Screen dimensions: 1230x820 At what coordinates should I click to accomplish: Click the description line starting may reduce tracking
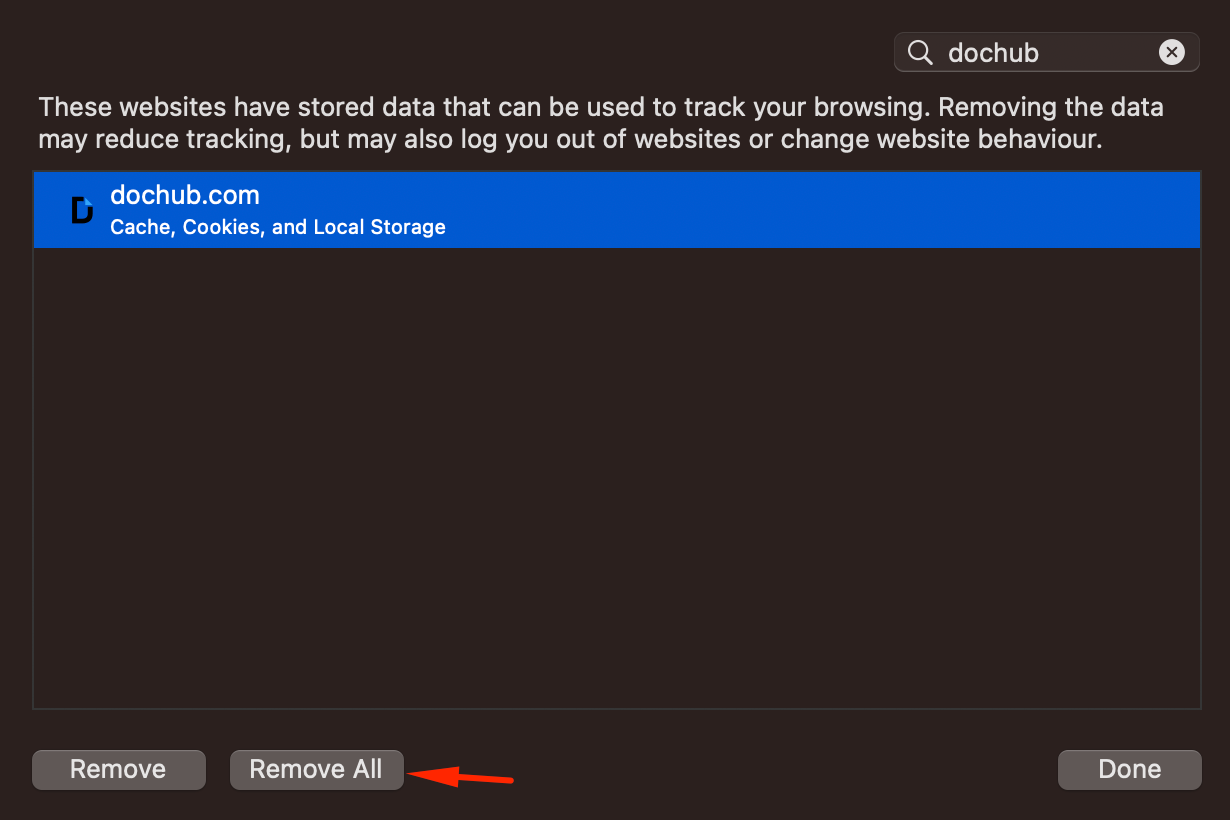click(x=570, y=138)
